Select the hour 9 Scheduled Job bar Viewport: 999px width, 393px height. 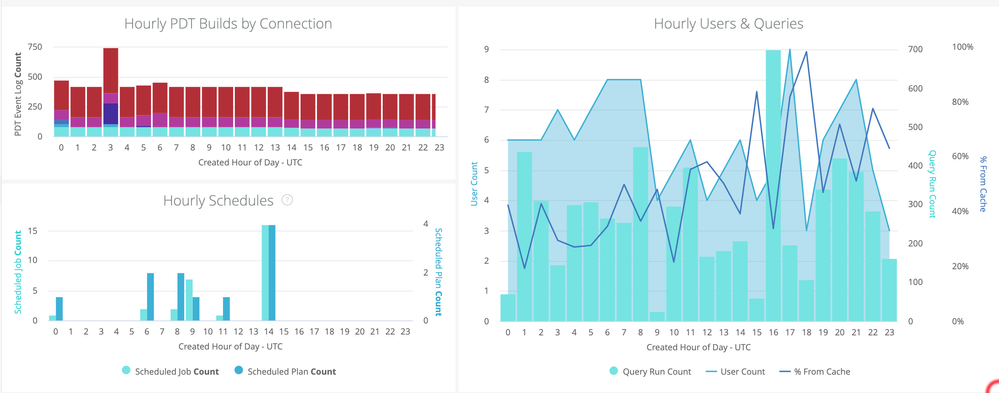click(189, 300)
